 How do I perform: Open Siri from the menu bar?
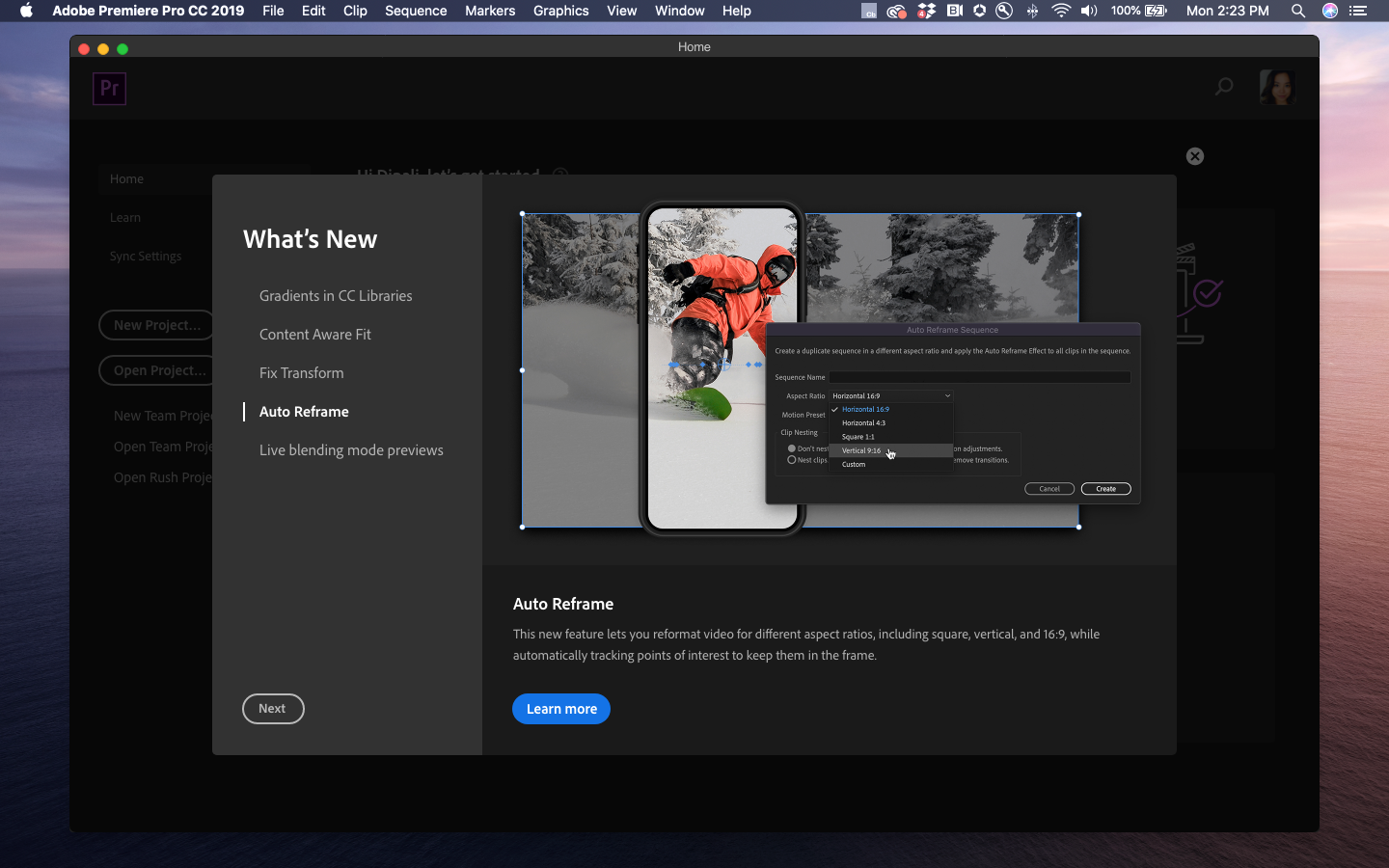point(1330,11)
